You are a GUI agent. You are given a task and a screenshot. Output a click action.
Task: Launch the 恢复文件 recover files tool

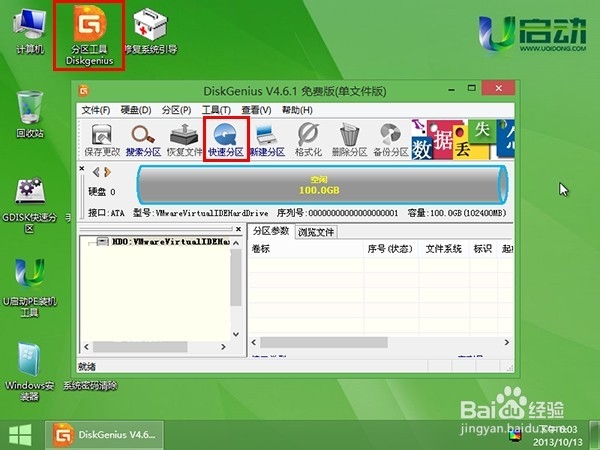[184, 140]
